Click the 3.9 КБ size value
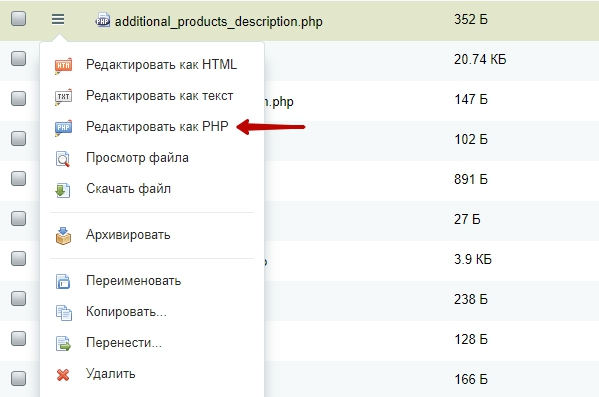 click(473, 259)
